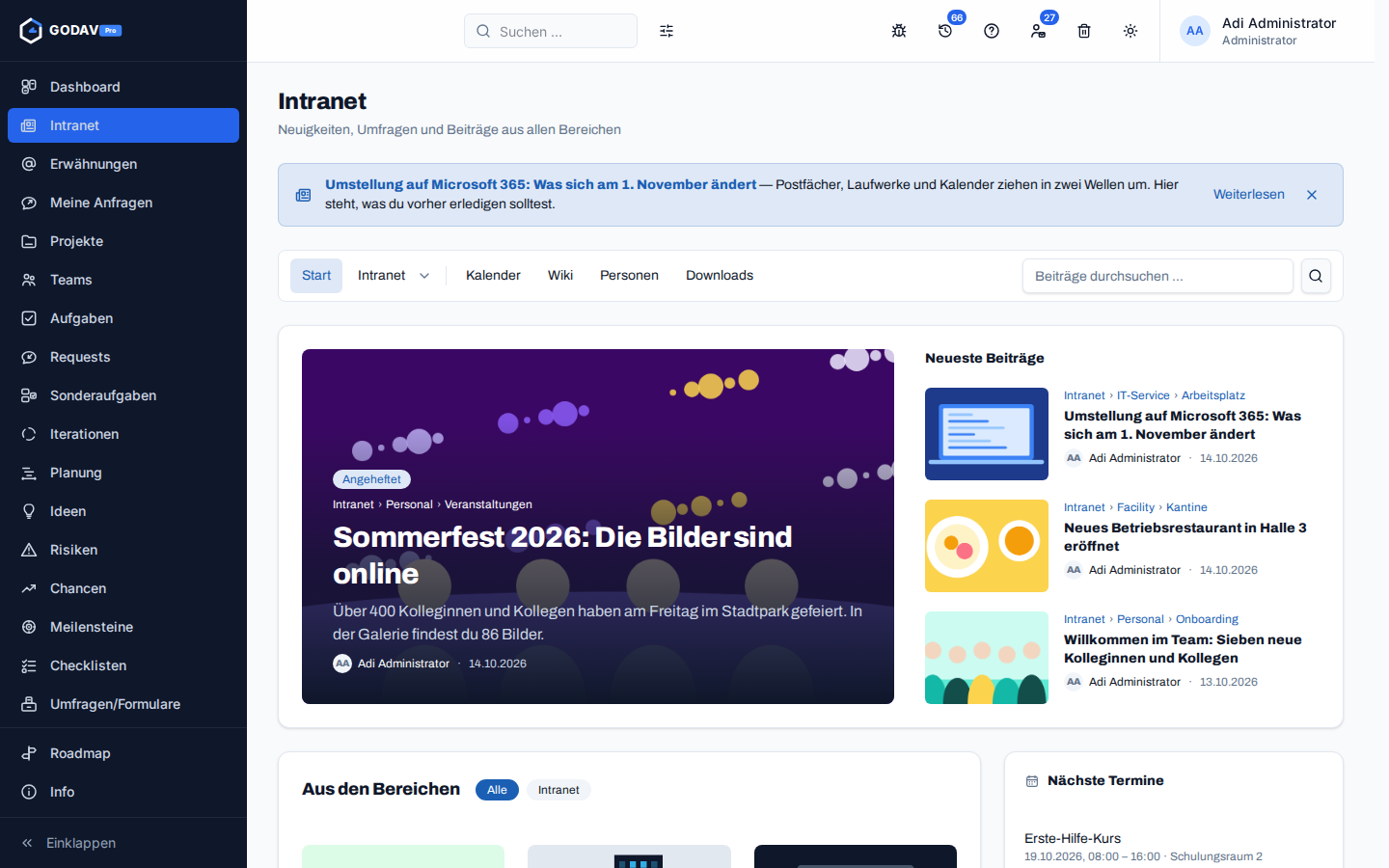This screenshot has width=1389, height=868.
Task: Click the Angeheftet badge on featured post
Action: pos(371,479)
